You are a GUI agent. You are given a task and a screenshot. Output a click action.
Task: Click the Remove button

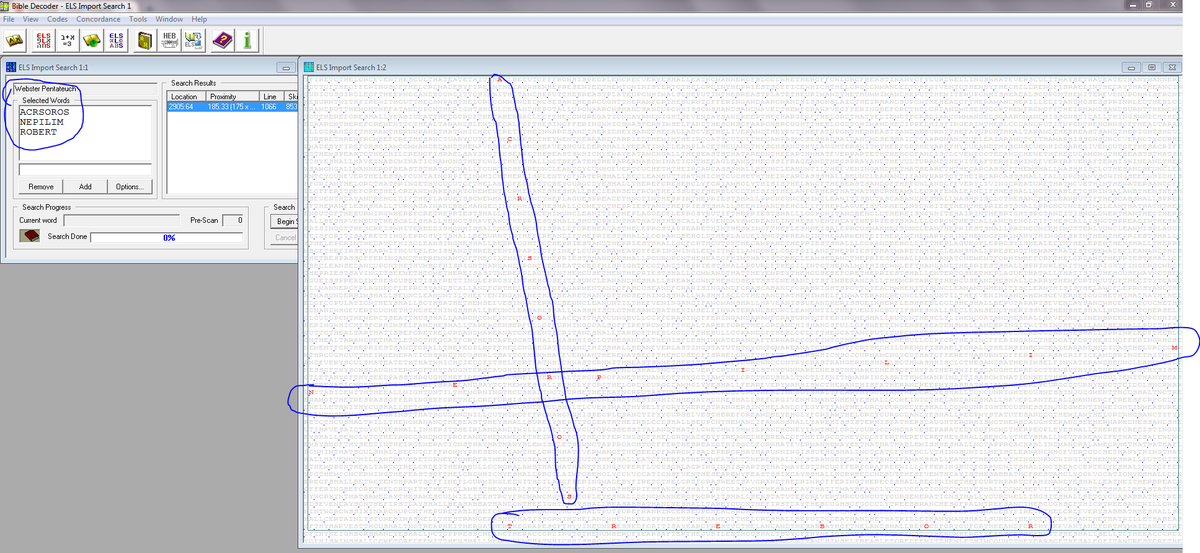(41, 187)
